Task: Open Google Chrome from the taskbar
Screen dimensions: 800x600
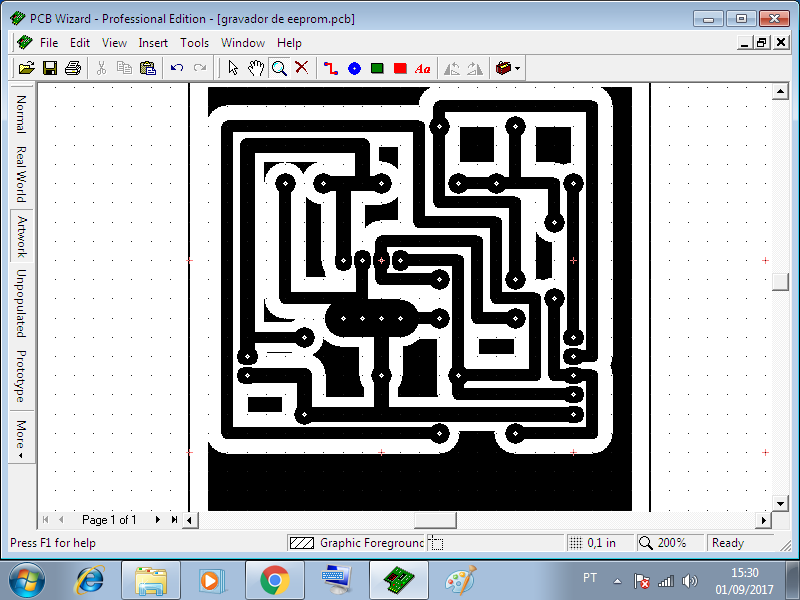Action: [274, 580]
